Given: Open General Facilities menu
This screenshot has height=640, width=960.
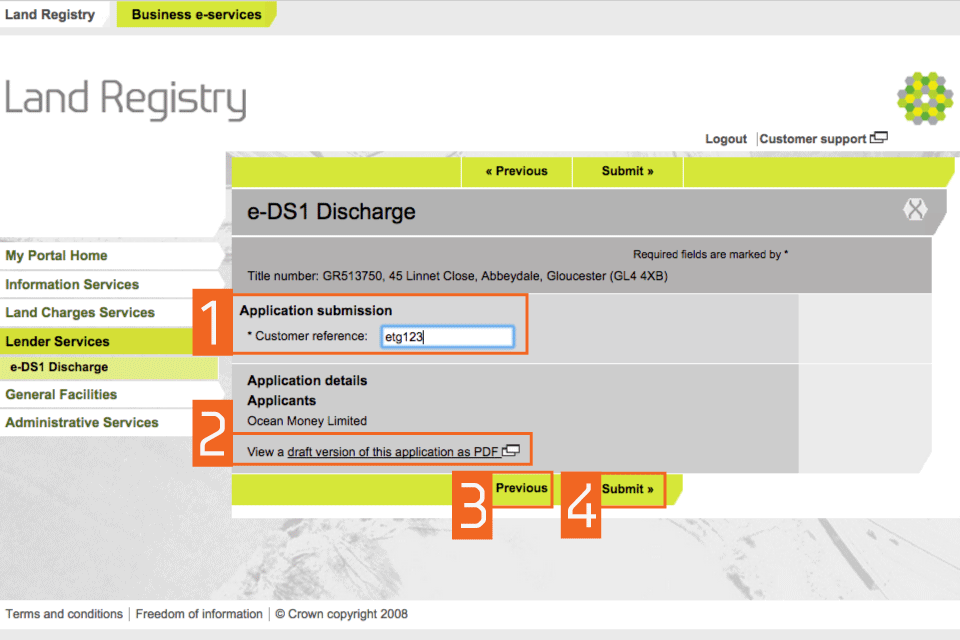Looking at the screenshot, I should tap(61, 394).
